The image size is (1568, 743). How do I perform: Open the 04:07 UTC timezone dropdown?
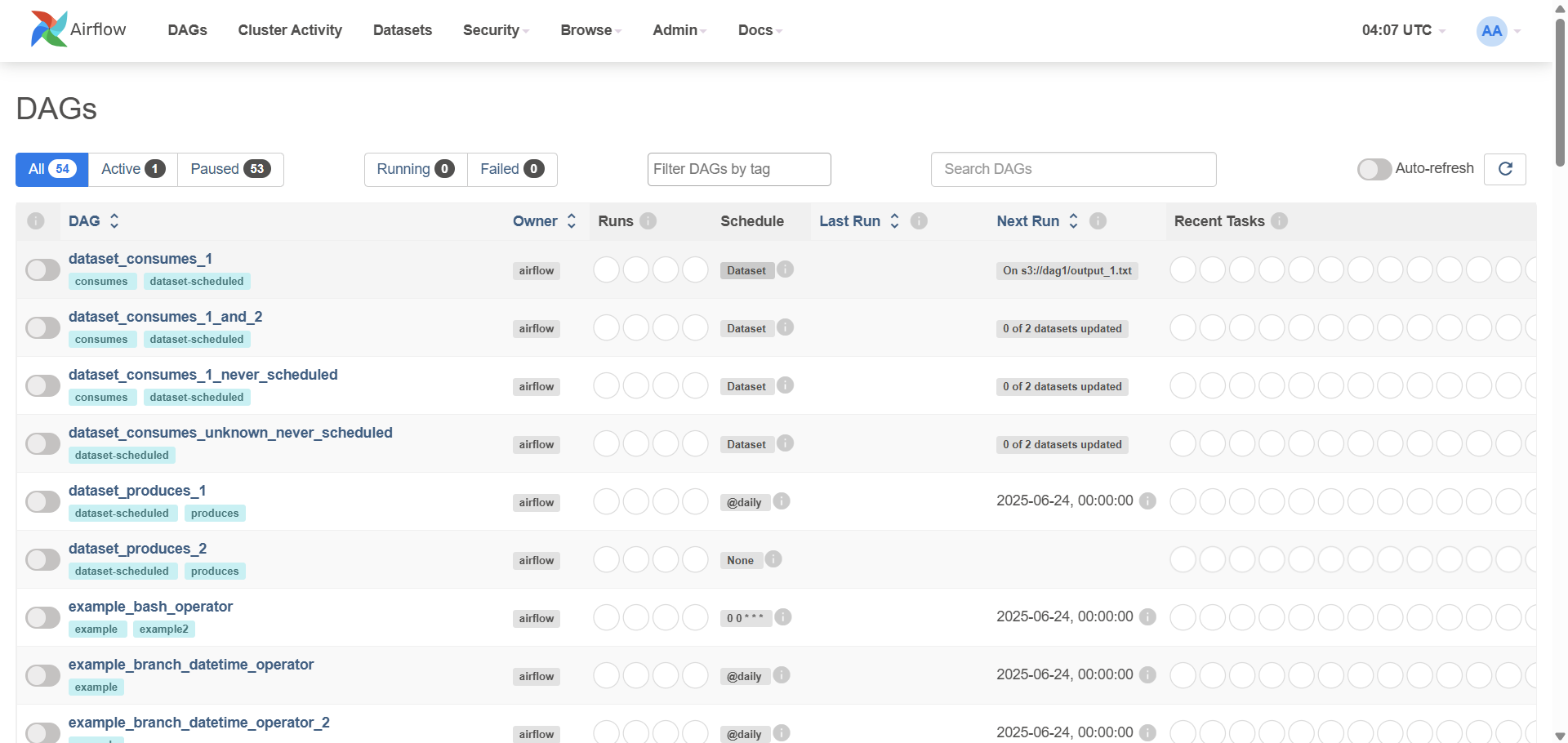tap(1403, 30)
